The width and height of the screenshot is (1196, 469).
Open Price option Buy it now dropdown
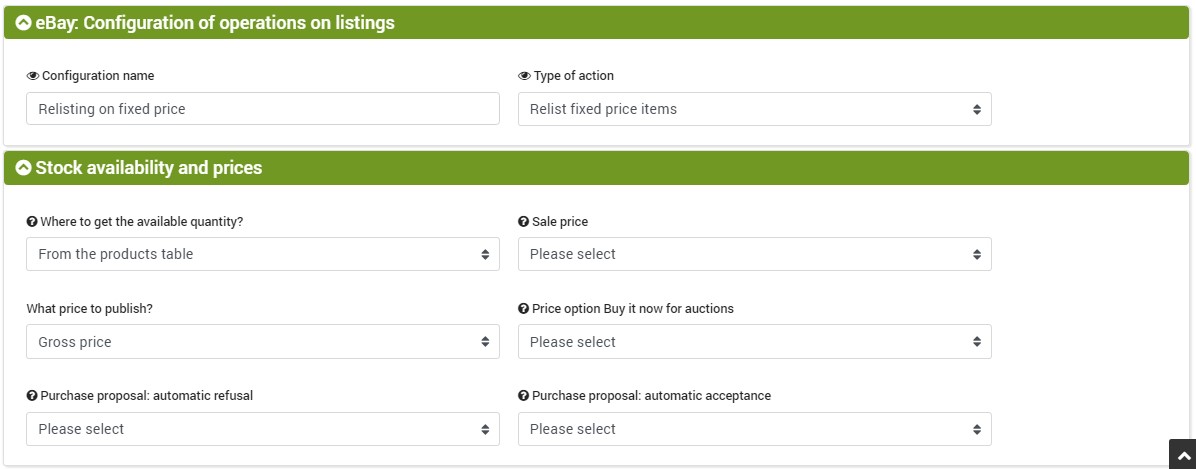pos(754,342)
